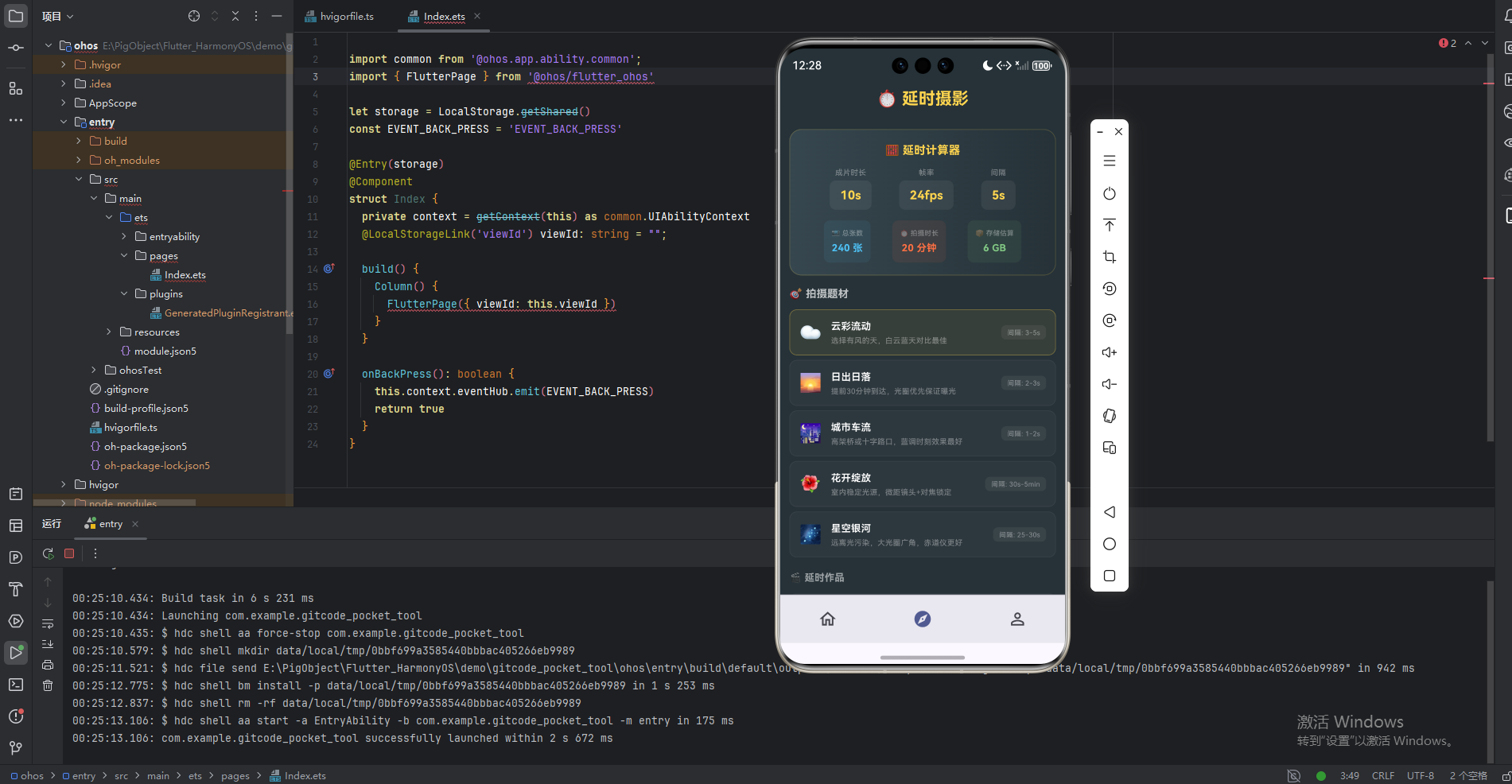
Task: Click Select Opened File target icon
Action: tap(194, 16)
